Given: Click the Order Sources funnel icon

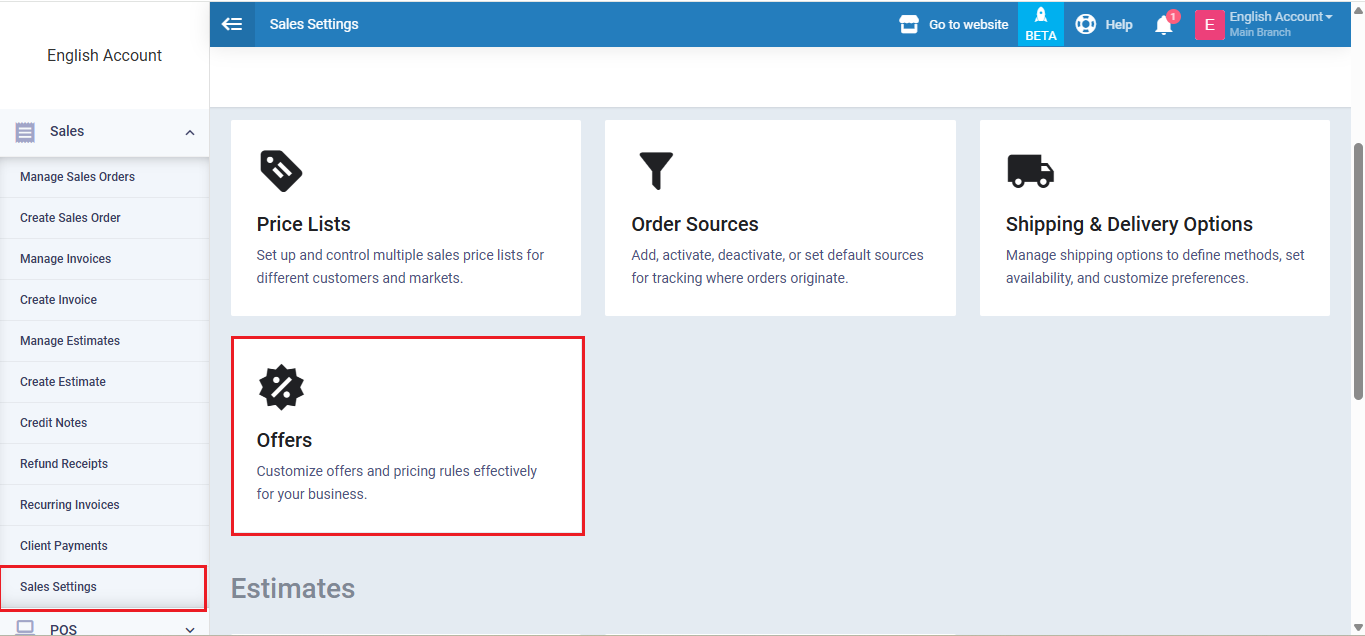Looking at the screenshot, I should tap(656, 171).
